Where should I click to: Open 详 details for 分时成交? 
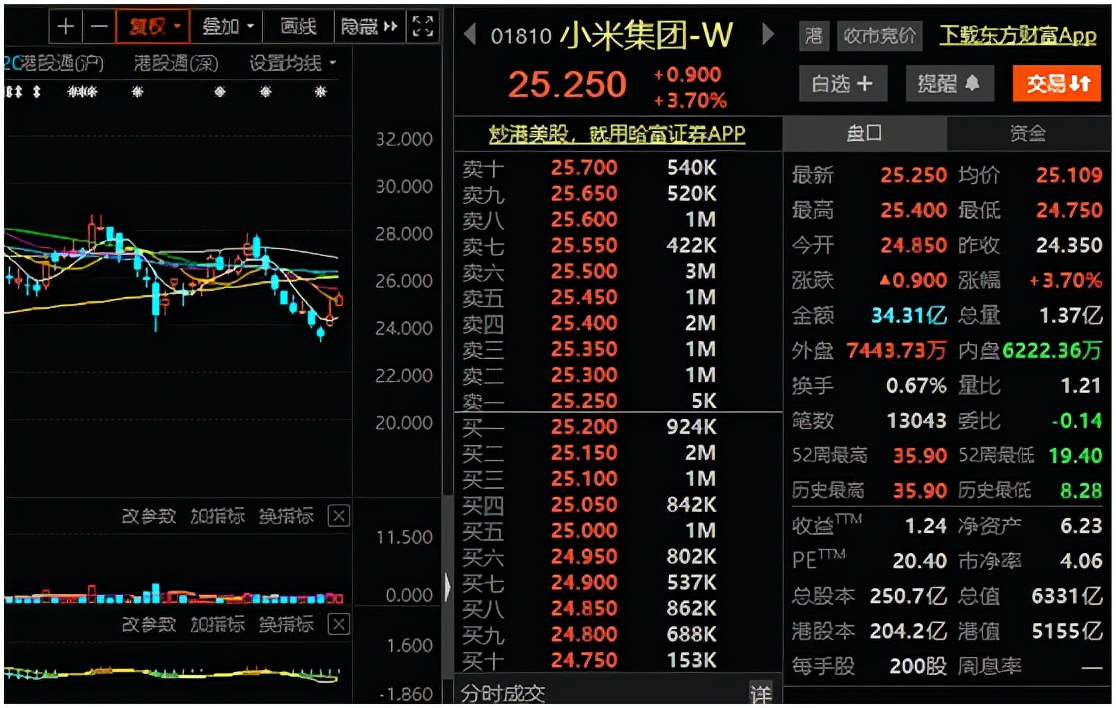coord(761,693)
